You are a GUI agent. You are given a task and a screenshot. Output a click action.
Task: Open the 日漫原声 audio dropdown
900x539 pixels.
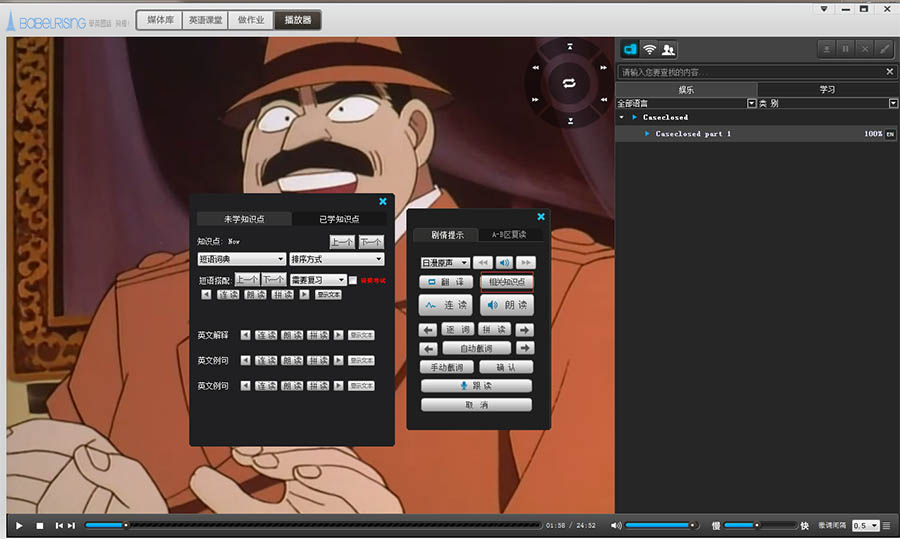pyautogui.click(x=445, y=262)
